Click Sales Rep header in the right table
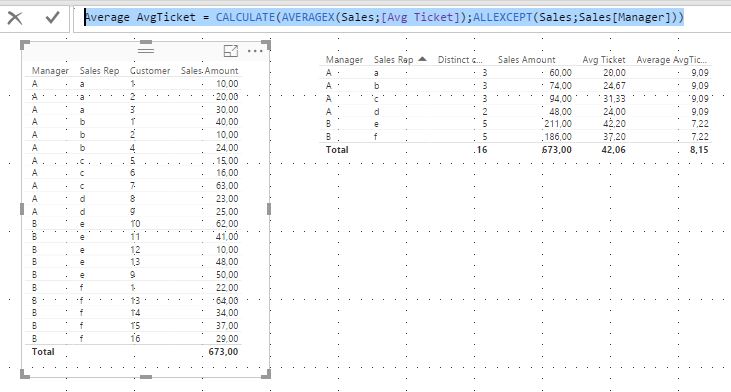This screenshot has width=731, height=392. click(393, 60)
